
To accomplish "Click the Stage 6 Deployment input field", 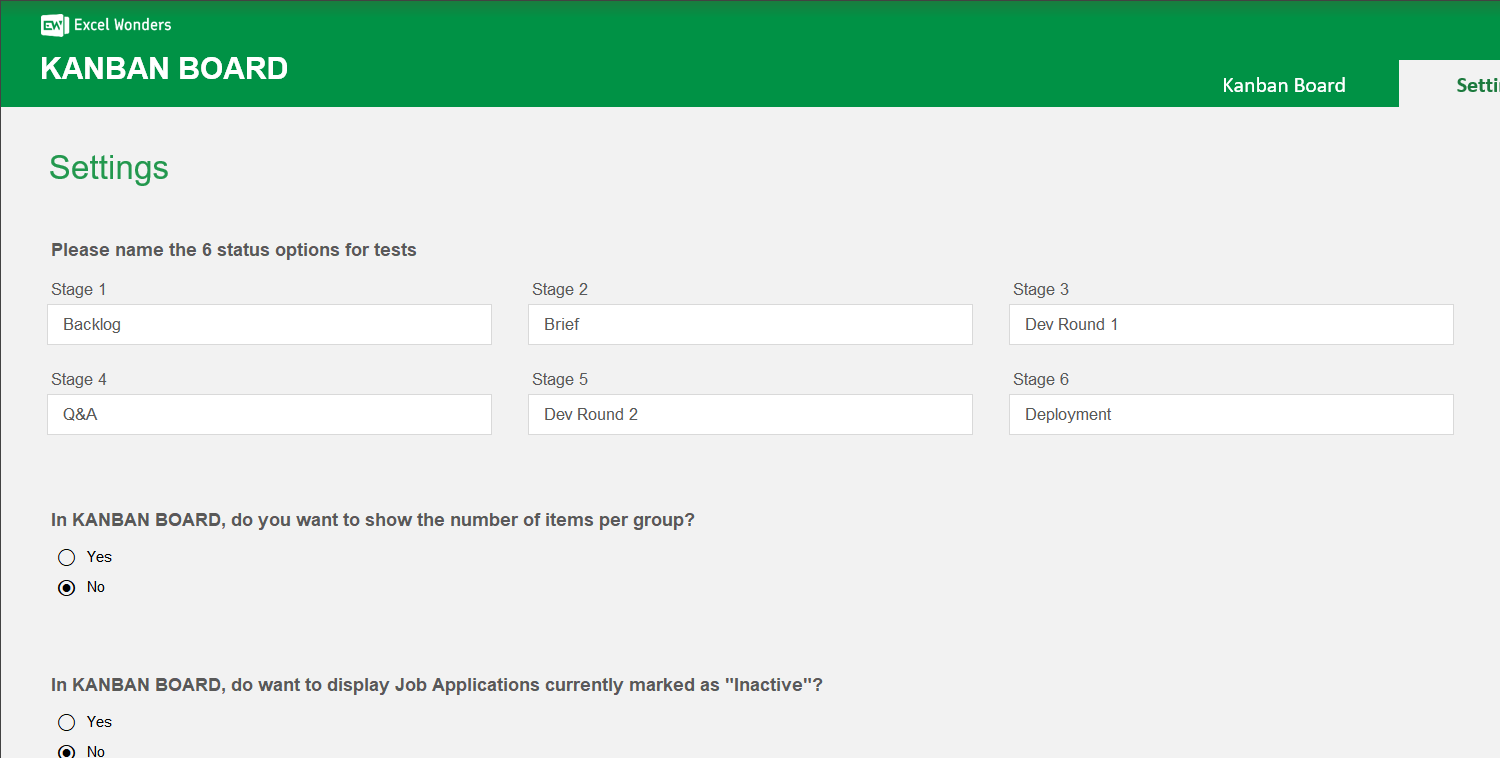I will point(1231,414).
